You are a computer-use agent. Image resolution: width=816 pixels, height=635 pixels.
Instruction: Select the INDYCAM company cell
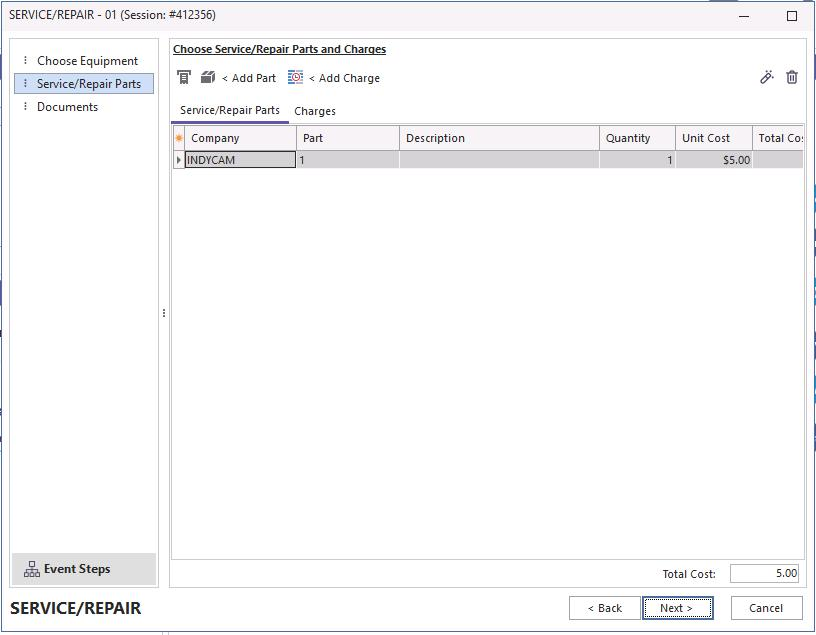[240, 160]
